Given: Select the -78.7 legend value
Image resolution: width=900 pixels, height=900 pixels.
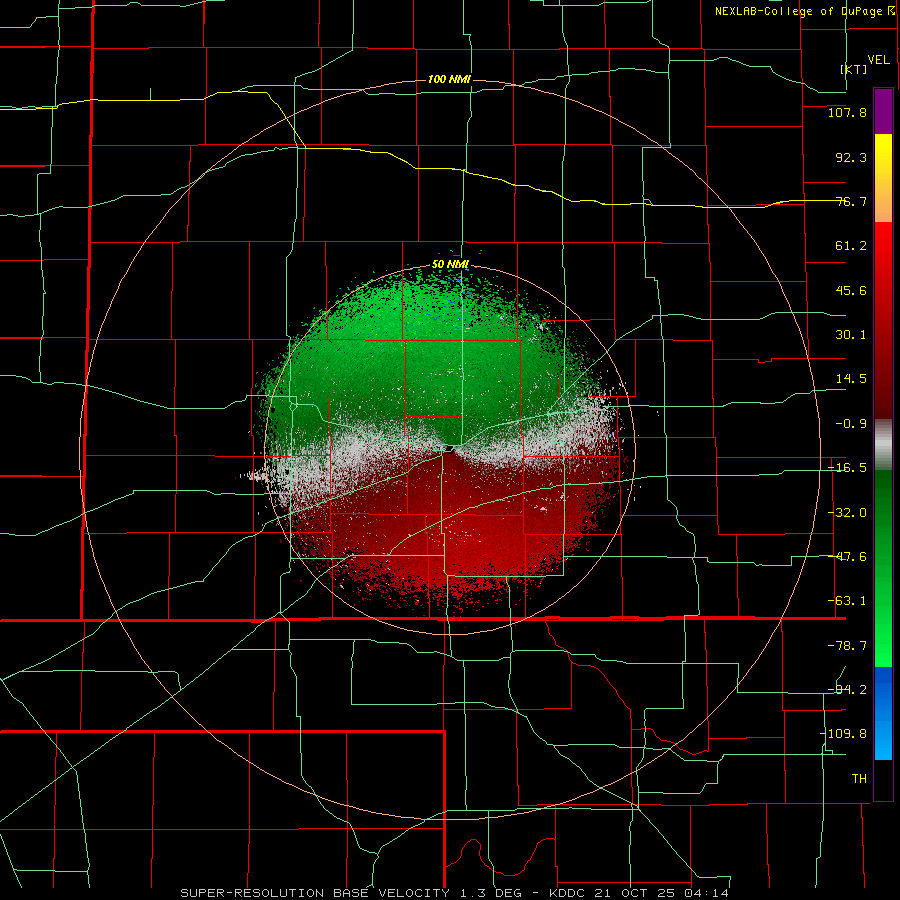Looking at the screenshot, I should (847, 646).
